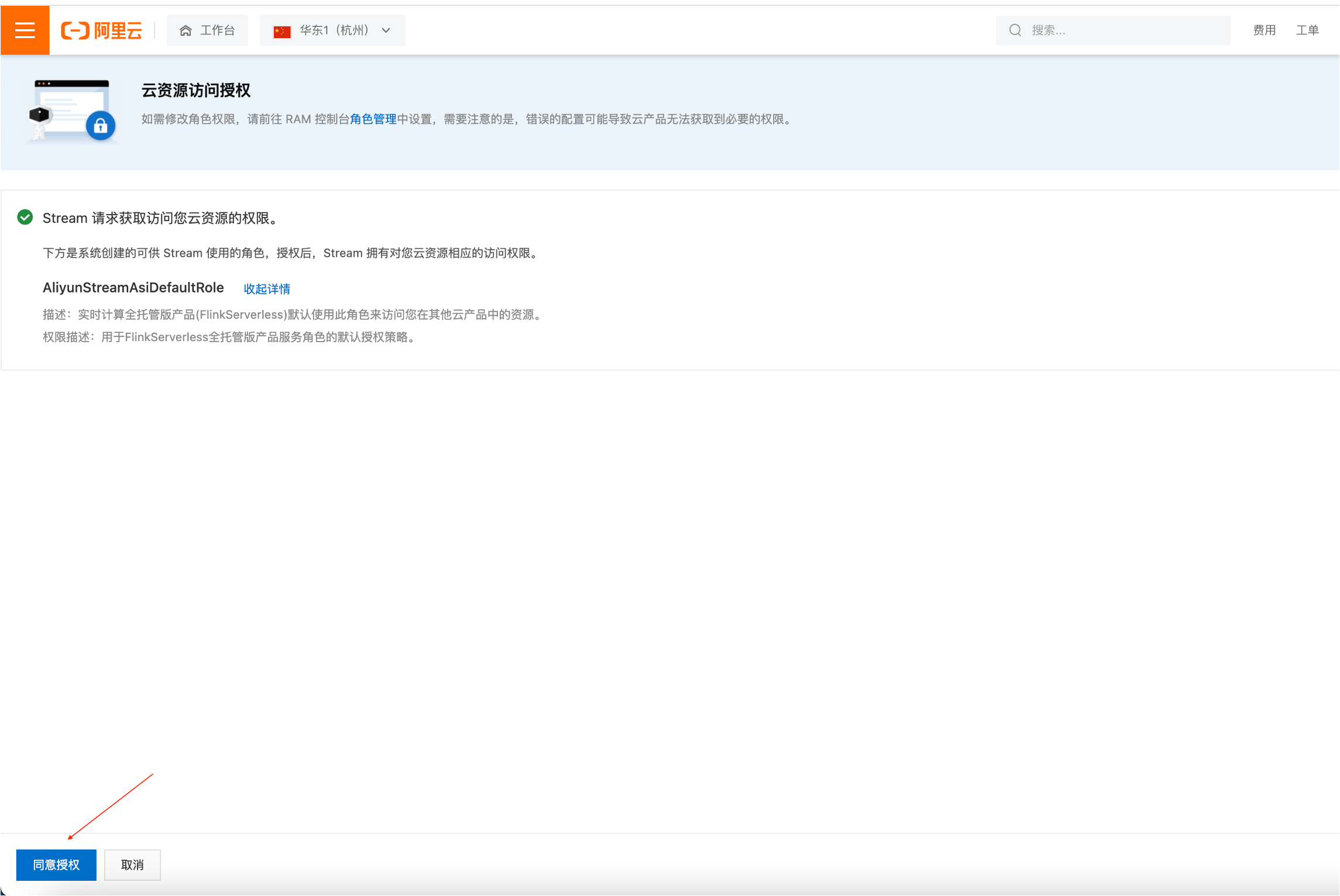Click the China flag region icon
The height and width of the screenshot is (896, 1340).
282,31
